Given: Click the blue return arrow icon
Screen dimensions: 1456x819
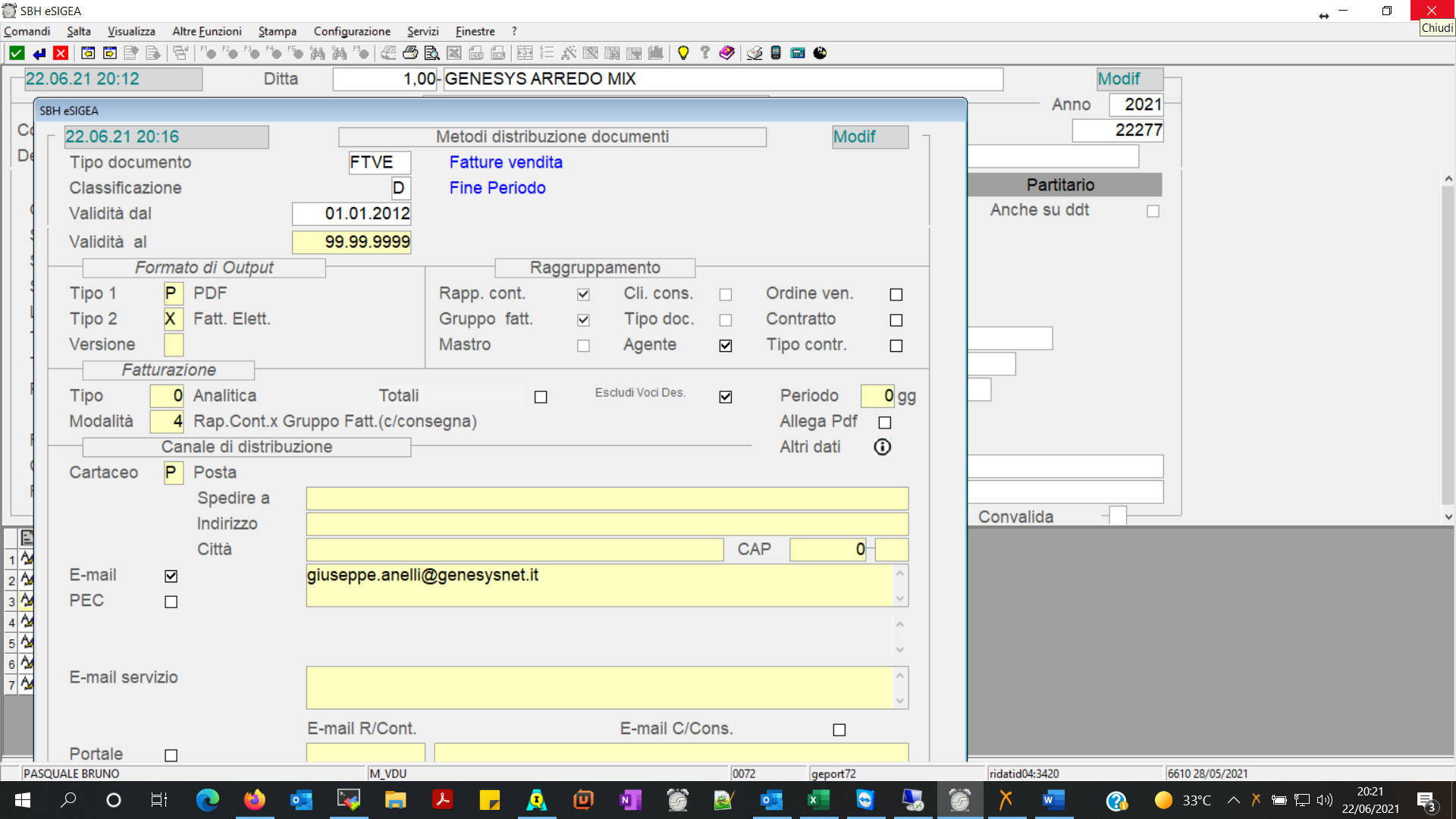Looking at the screenshot, I should 39,53.
